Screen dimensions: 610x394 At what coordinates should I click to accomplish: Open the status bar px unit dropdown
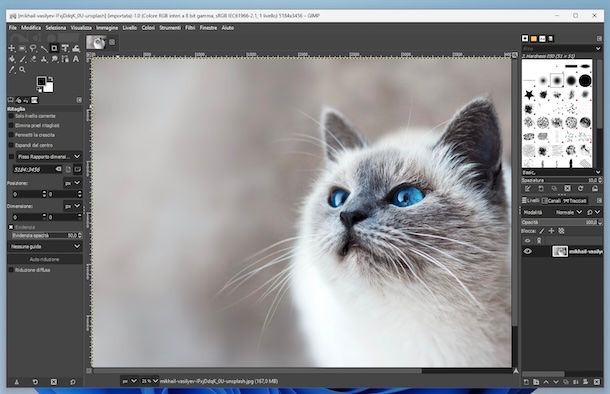(129, 382)
